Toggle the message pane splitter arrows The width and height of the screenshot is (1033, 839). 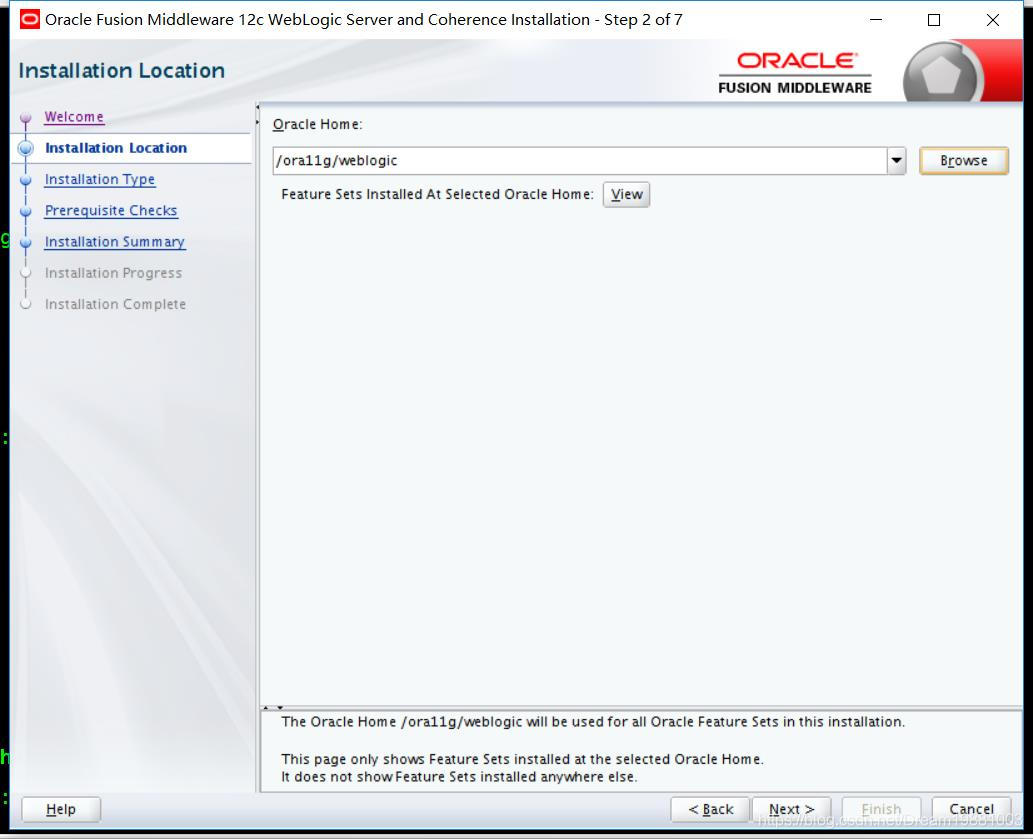coord(273,707)
